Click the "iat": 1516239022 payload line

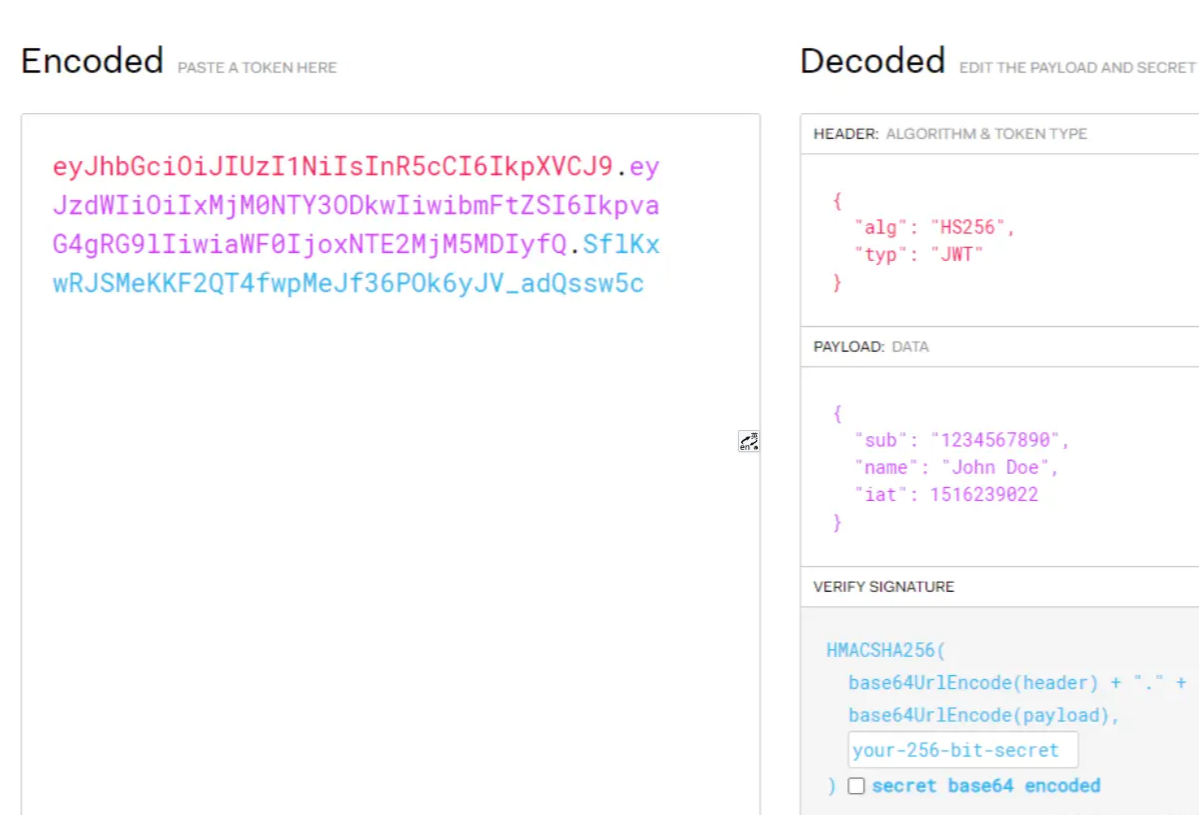click(946, 494)
